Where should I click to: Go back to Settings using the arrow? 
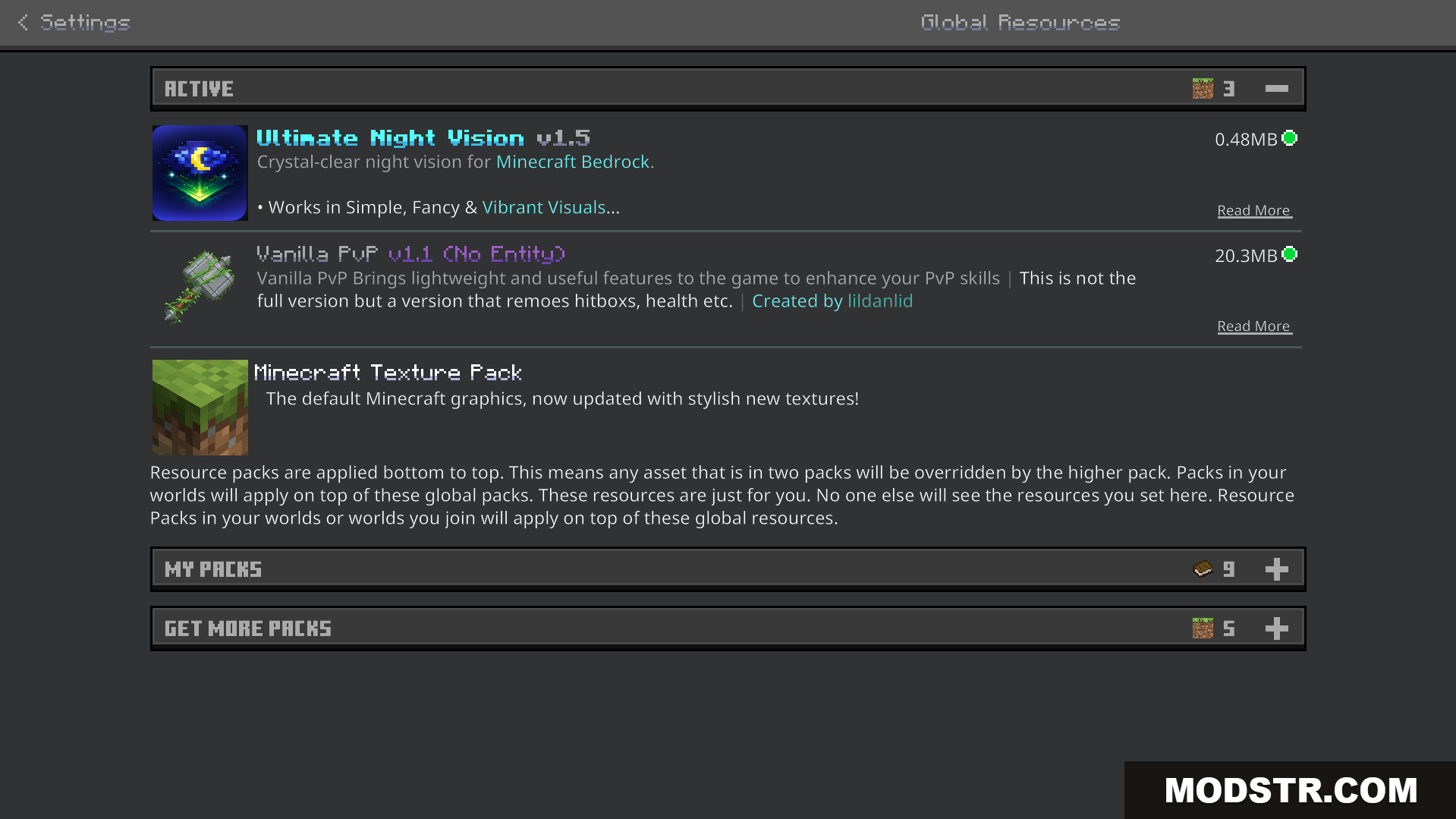tap(23, 23)
